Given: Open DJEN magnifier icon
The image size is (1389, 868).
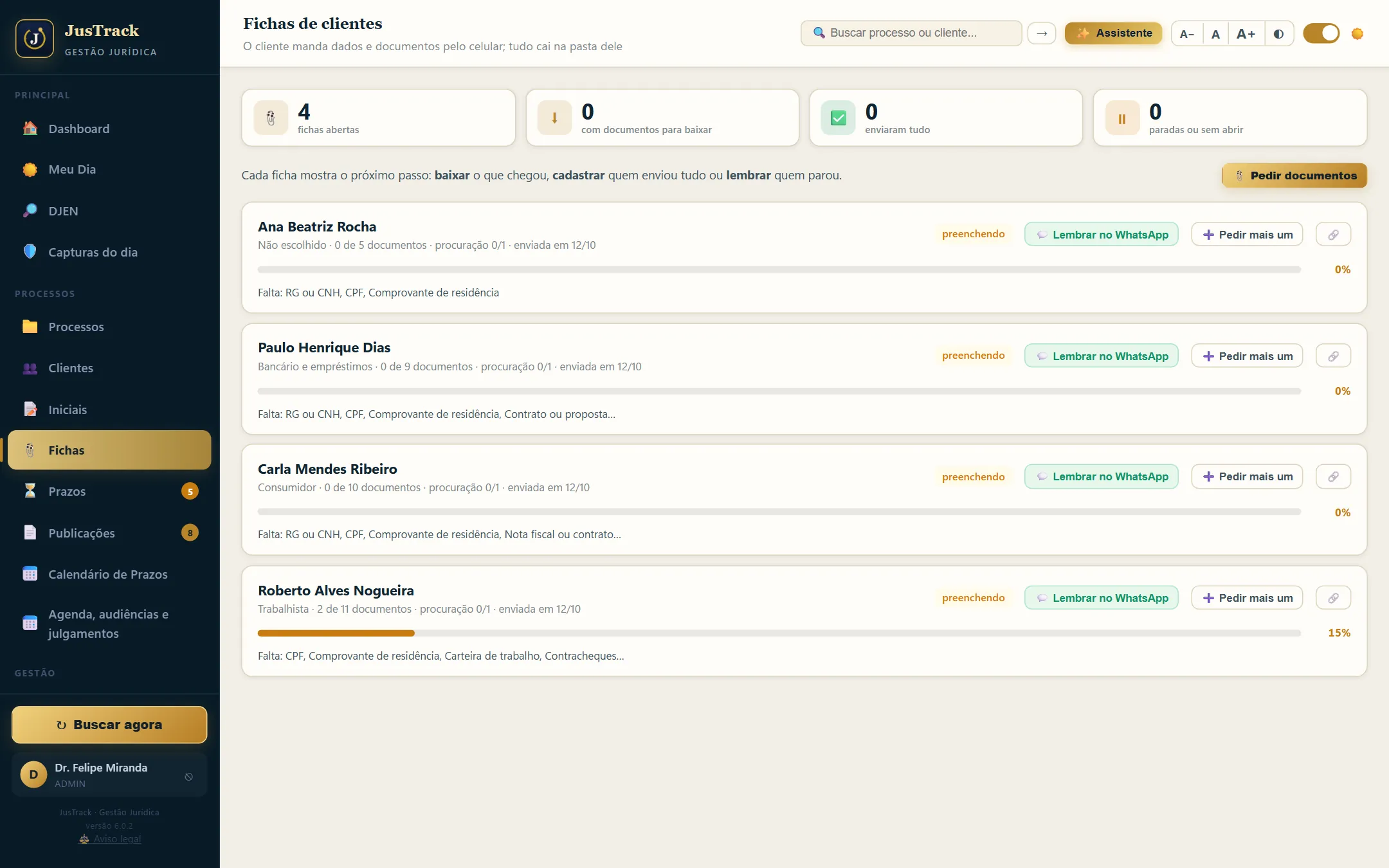Looking at the screenshot, I should click(x=30, y=211).
